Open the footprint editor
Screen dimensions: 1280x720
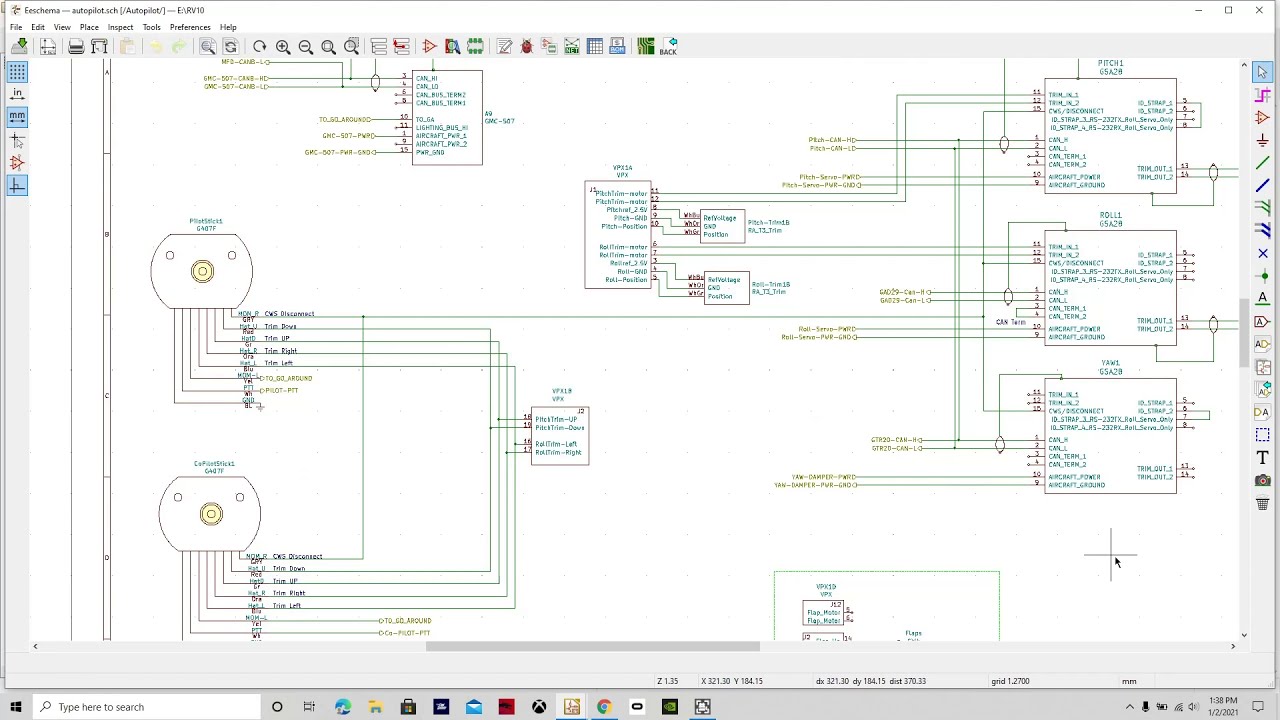point(475,46)
